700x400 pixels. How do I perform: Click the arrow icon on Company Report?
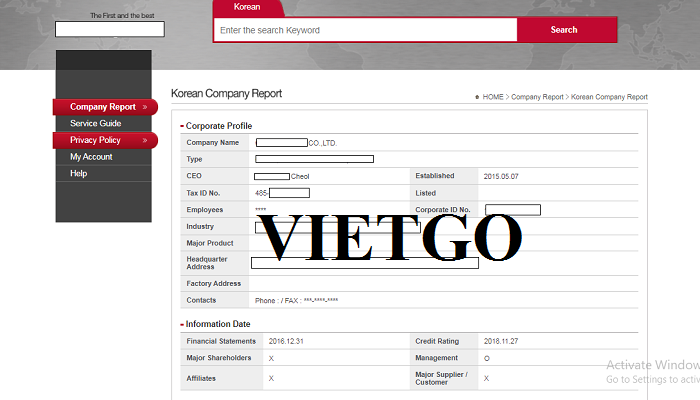pos(145,107)
